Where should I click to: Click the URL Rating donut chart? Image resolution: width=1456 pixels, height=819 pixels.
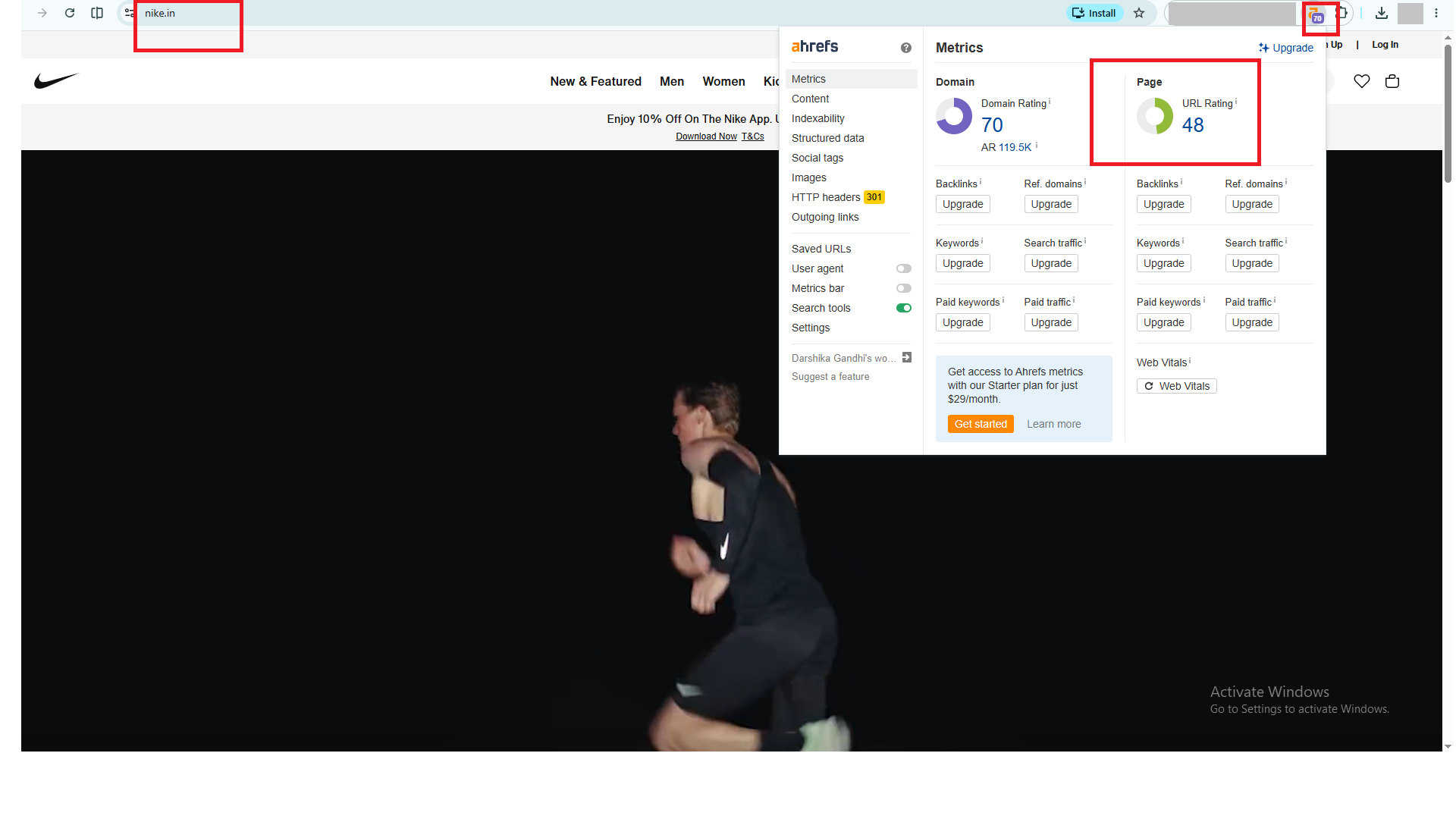[x=1155, y=116]
